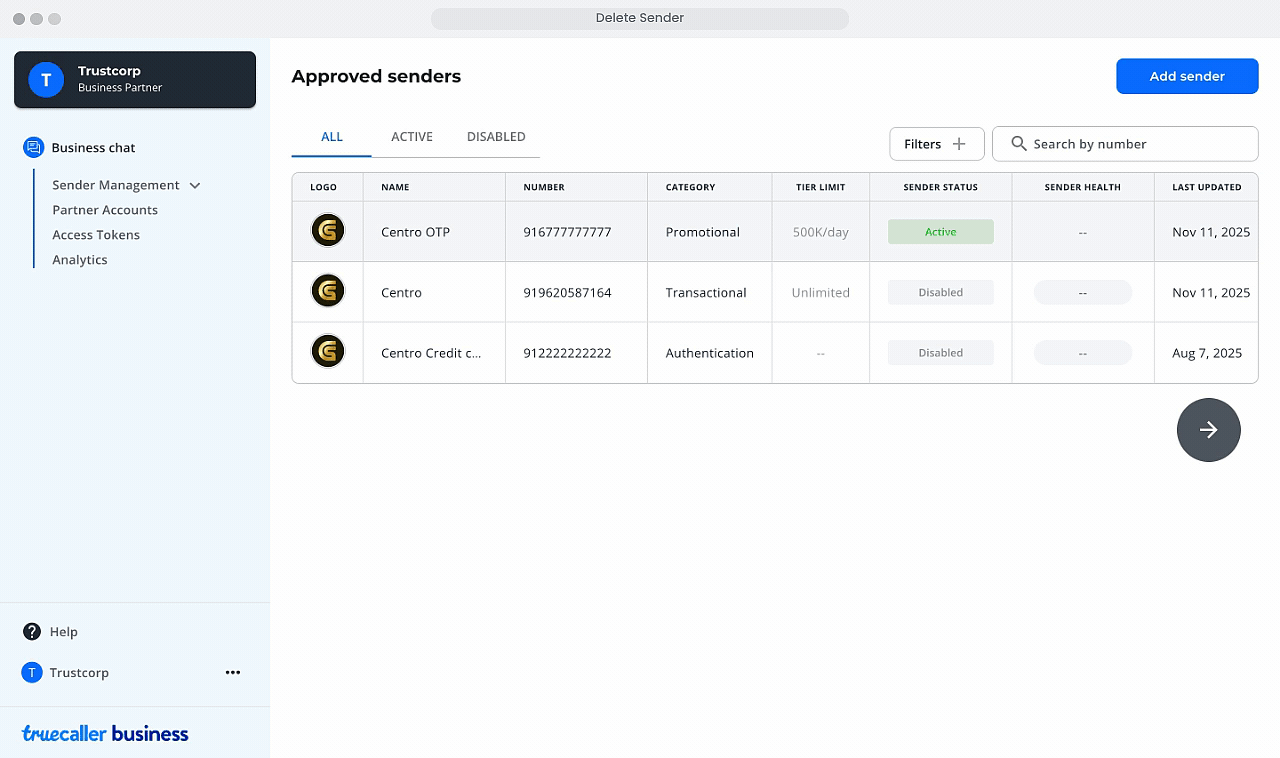Collapse the Sender Management chevron
Screen dimensions: 1280x758
click(x=195, y=186)
